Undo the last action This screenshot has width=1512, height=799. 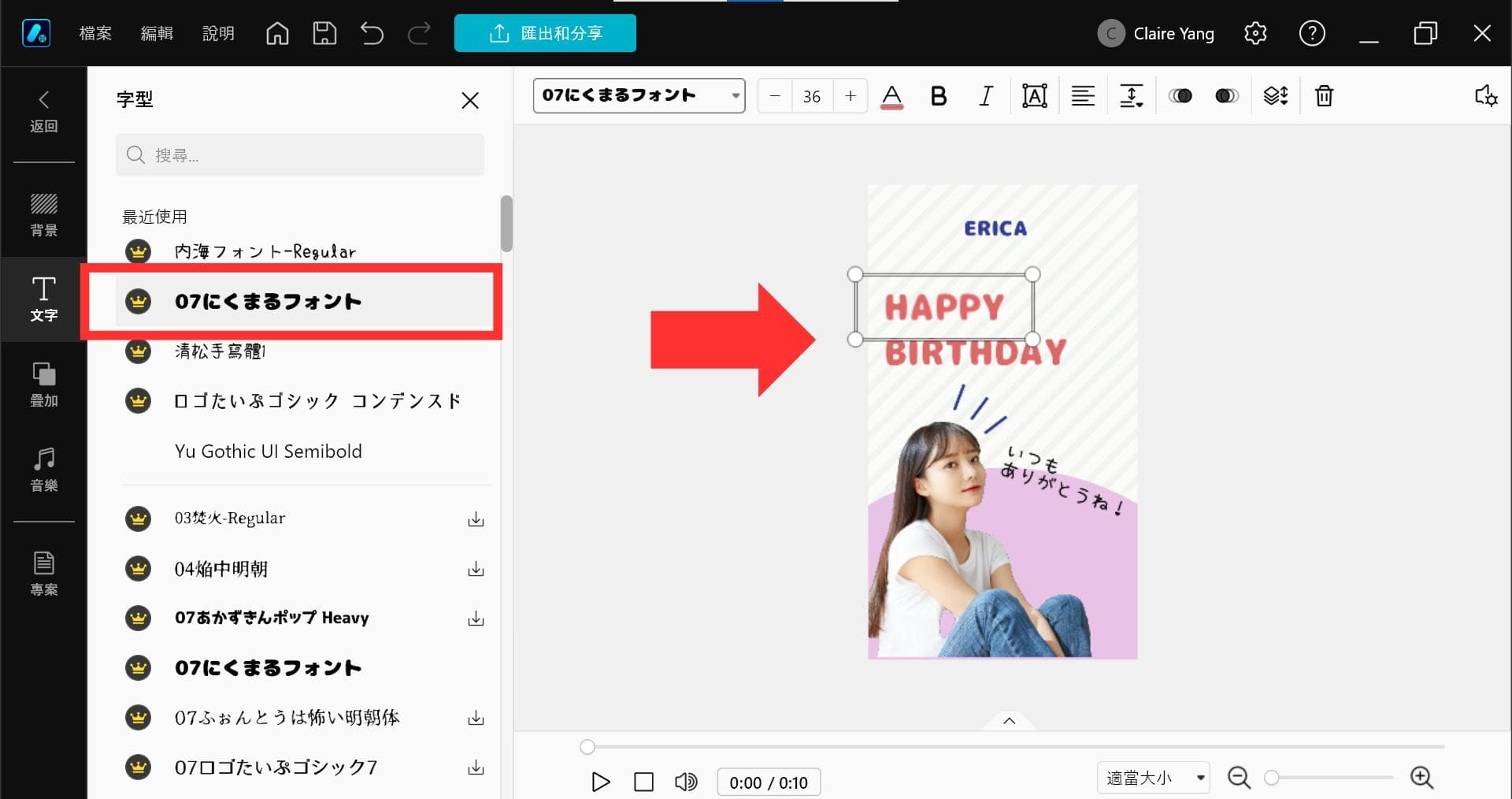point(372,33)
